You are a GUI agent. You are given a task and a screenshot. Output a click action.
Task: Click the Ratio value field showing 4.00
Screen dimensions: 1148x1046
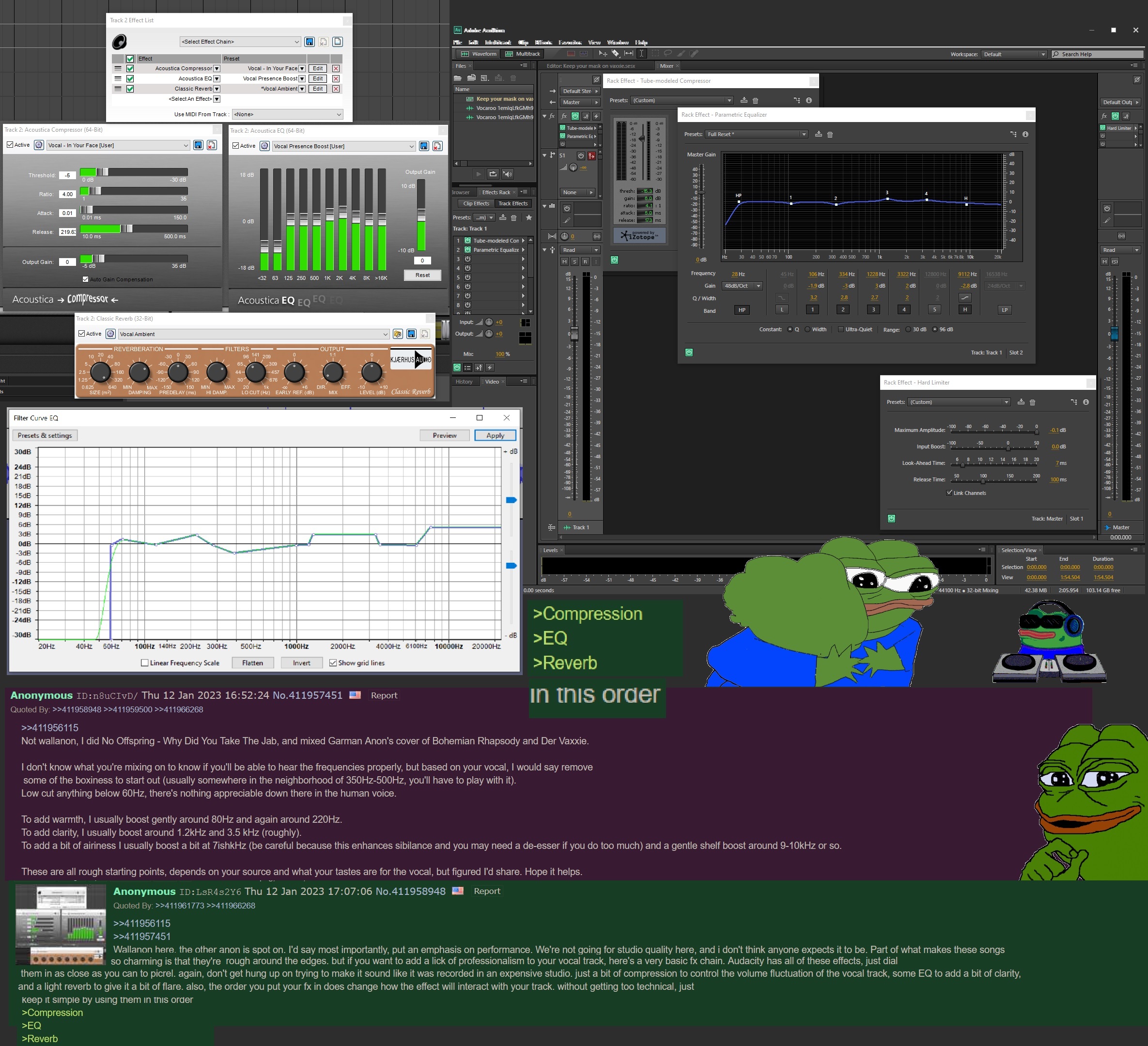tap(67, 194)
